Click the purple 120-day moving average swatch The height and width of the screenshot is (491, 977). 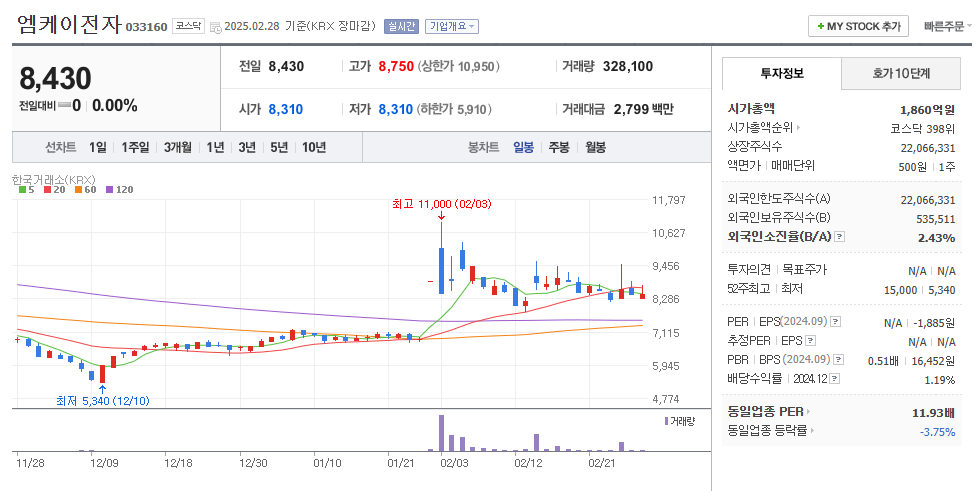[x=110, y=189]
